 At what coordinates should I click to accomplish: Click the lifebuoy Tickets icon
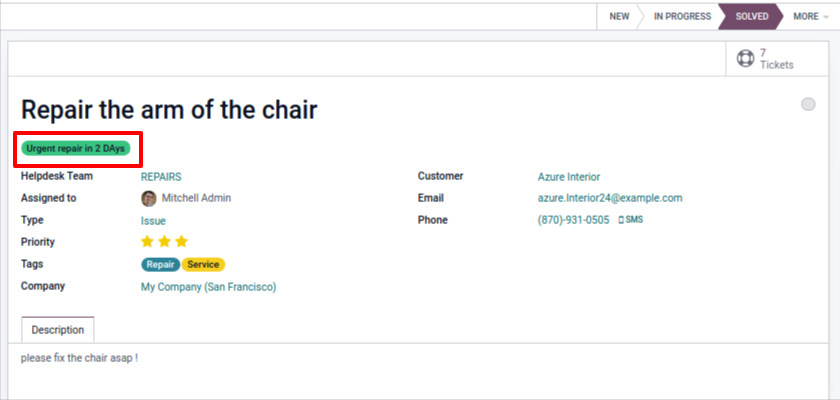pos(745,58)
